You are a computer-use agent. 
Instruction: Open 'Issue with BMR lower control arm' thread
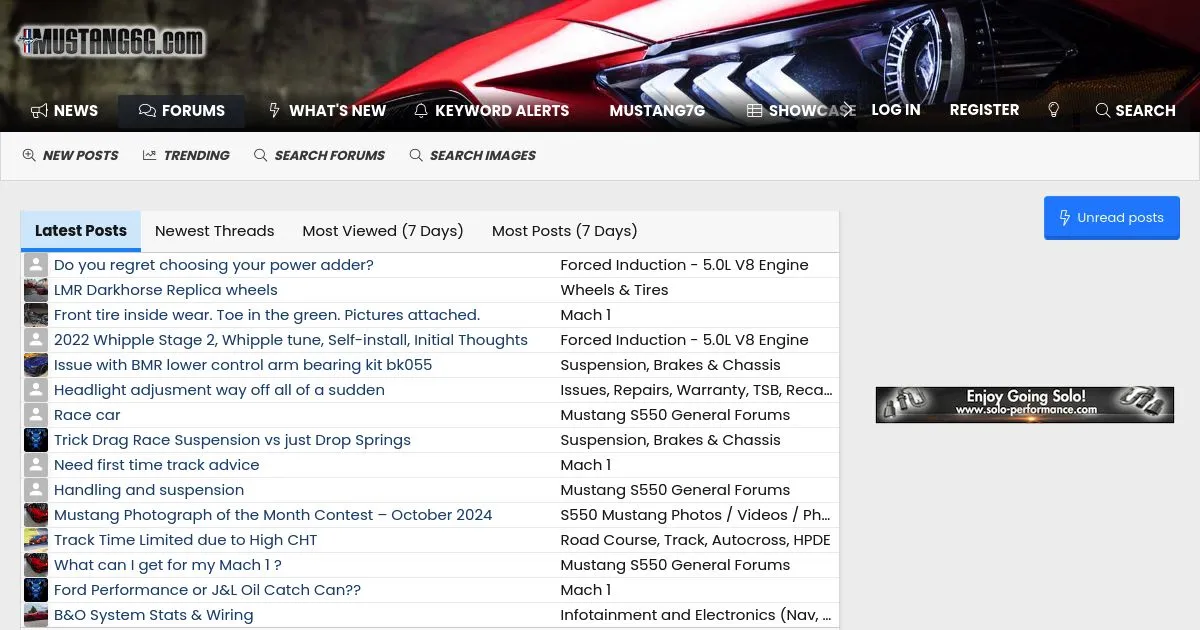(x=243, y=365)
